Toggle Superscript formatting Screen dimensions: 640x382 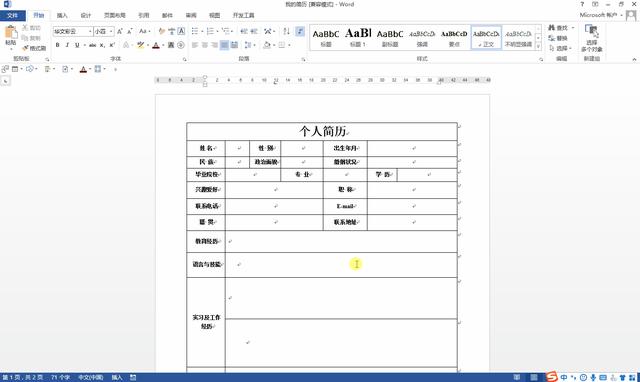112,45
